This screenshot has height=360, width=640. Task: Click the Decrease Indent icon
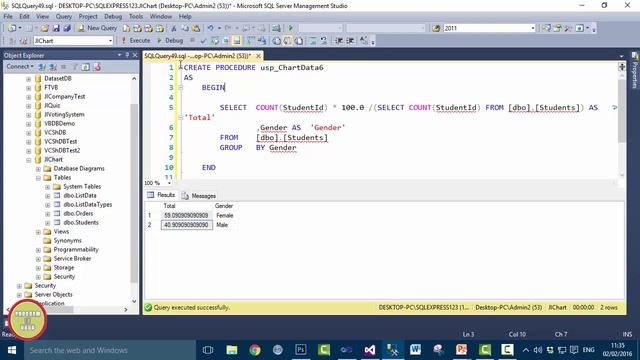(339, 40)
